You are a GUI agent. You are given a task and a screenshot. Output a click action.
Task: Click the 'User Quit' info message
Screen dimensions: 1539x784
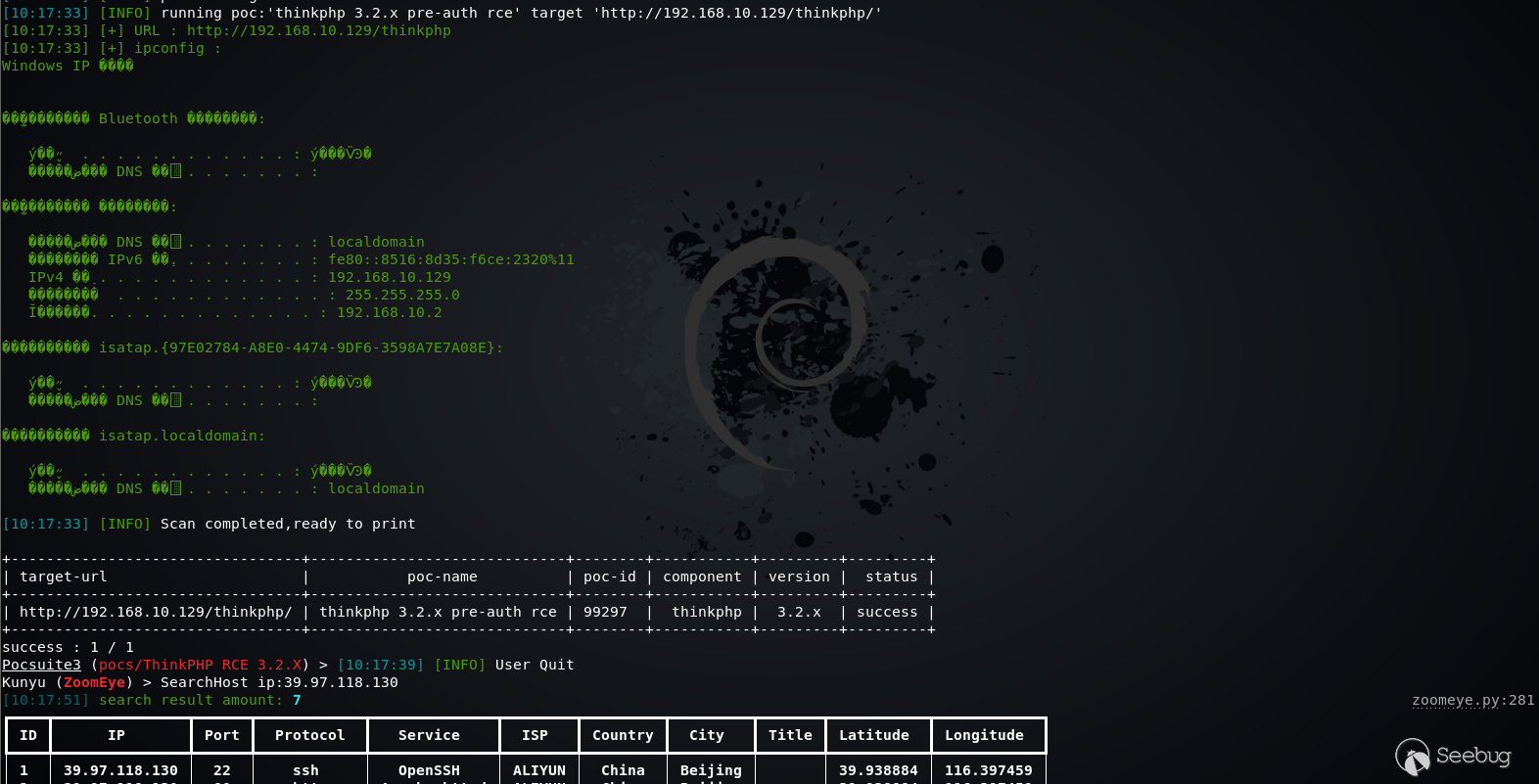point(535,665)
